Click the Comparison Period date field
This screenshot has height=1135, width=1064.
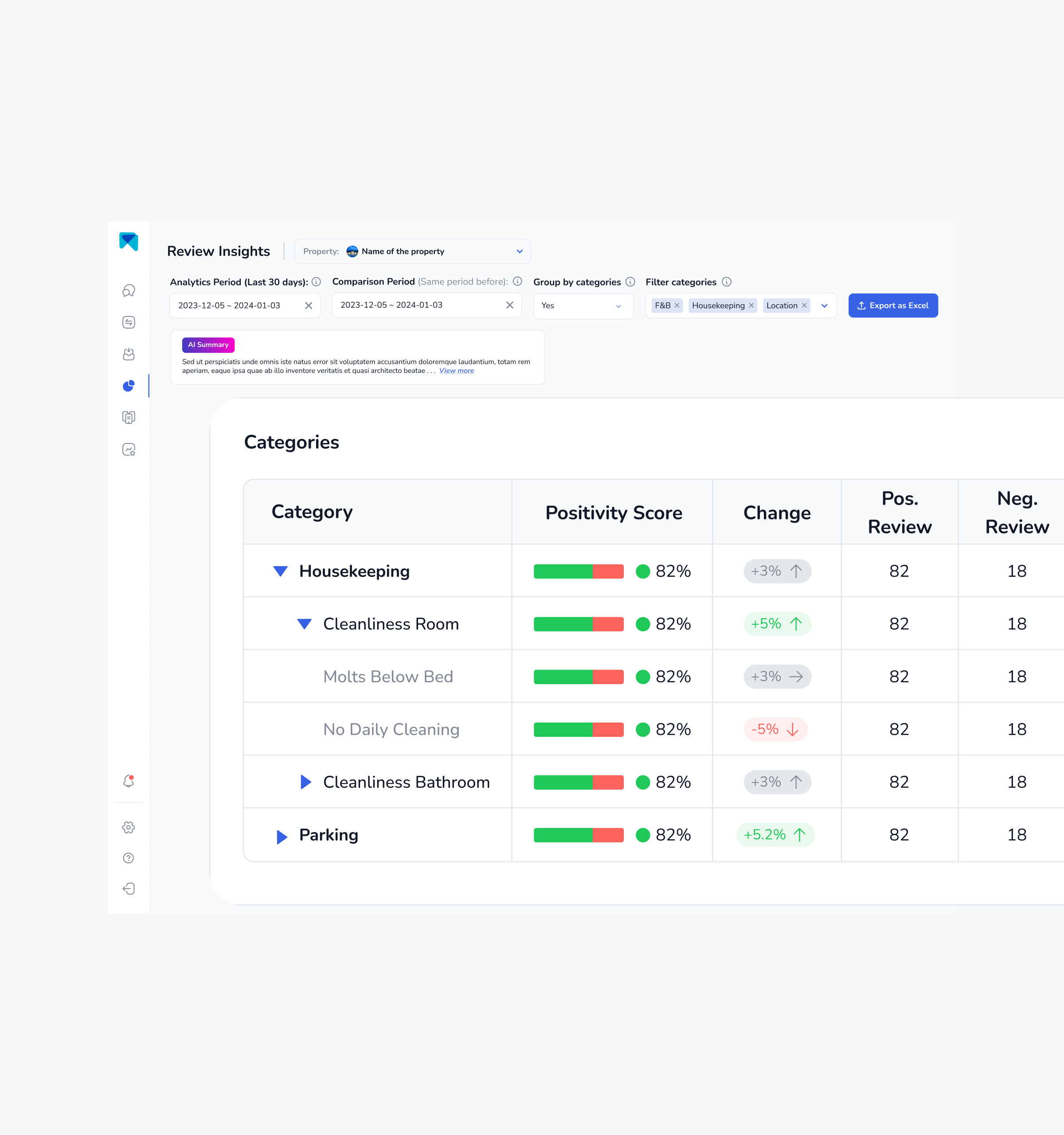click(426, 305)
